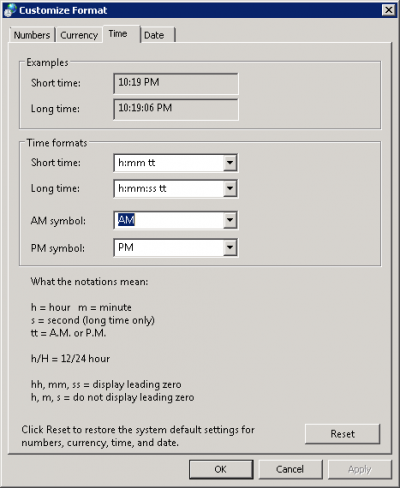This screenshot has height=488, width=400.
Task: Click the Short time example box
Action: [x=176, y=84]
